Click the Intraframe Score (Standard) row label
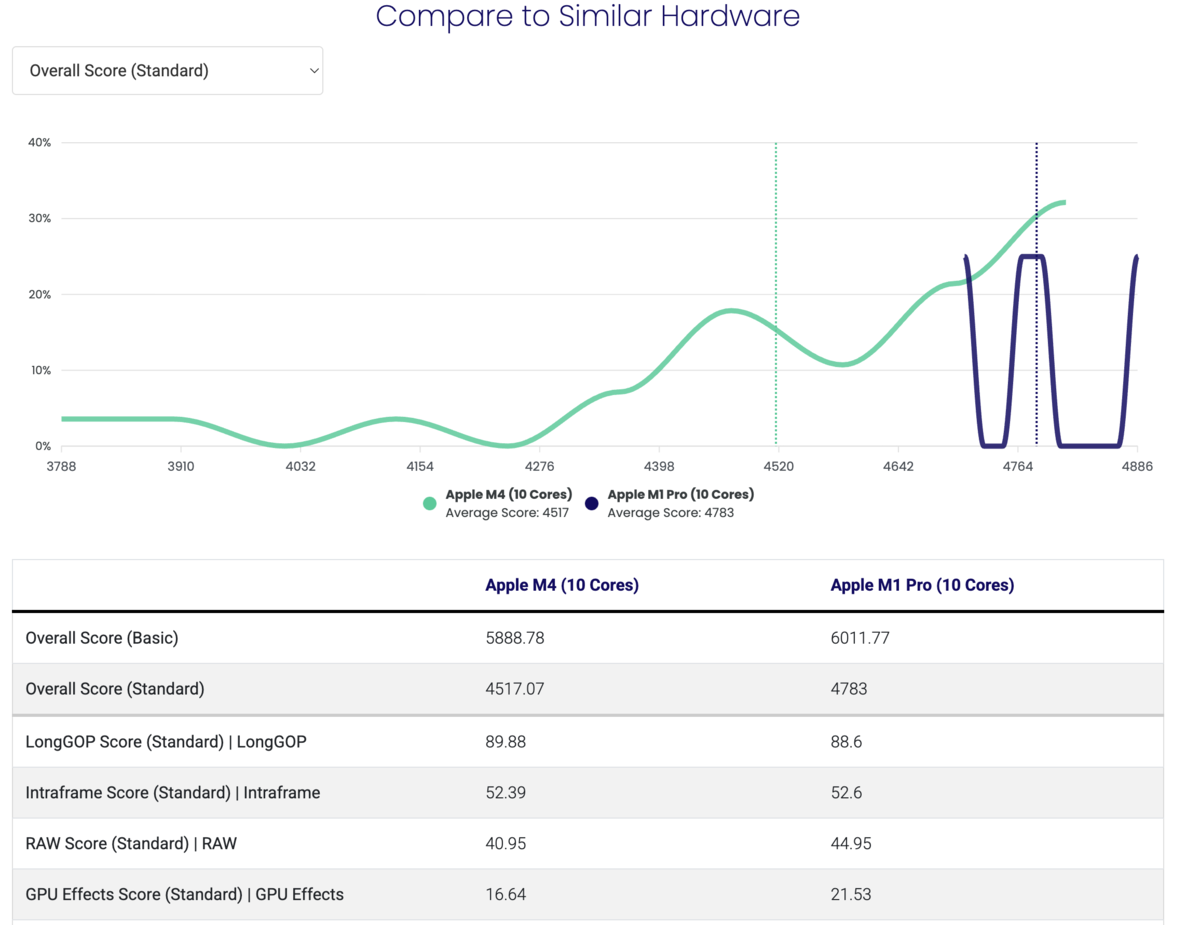 173,793
